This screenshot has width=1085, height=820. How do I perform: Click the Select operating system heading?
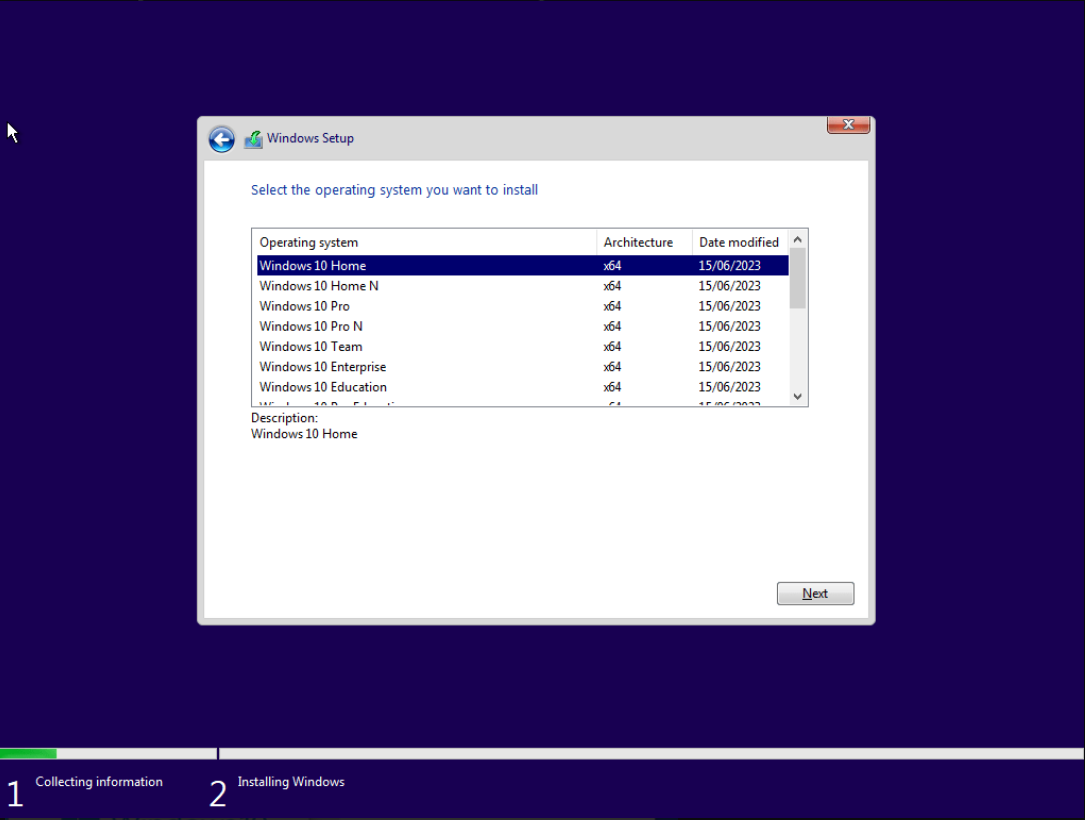[394, 190]
